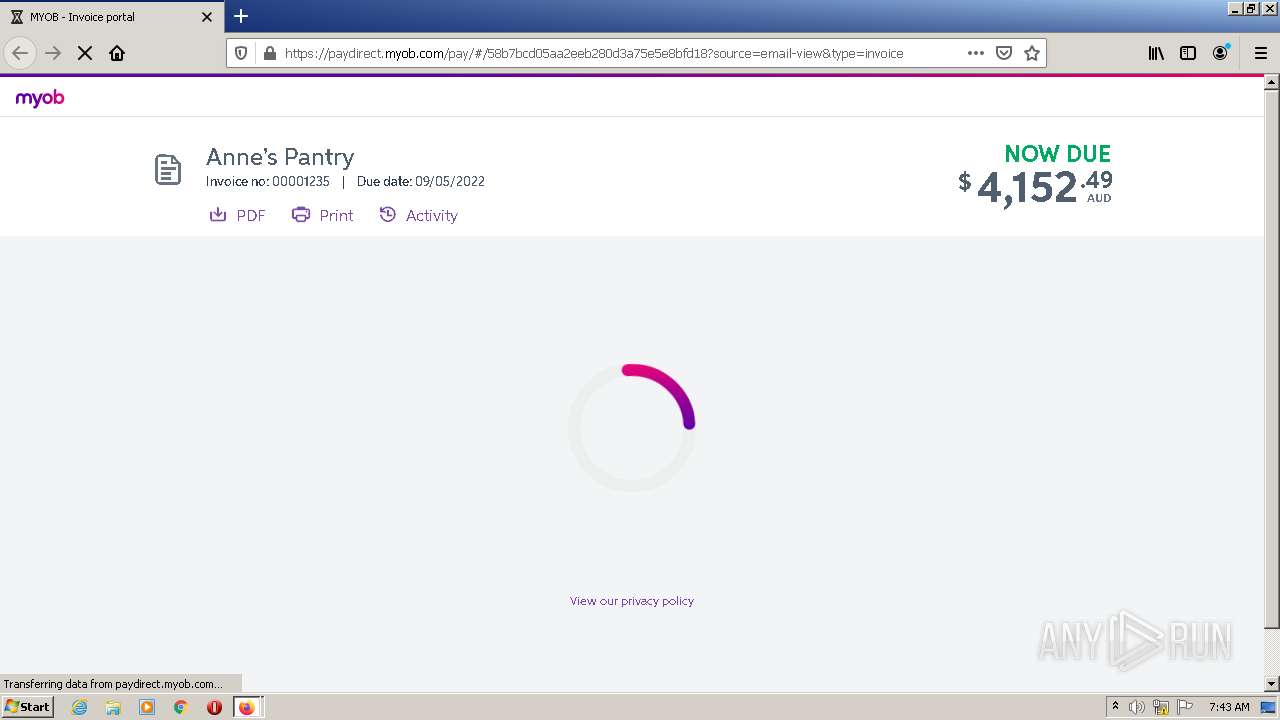Open File Explorer from taskbar
Viewport: 1280px width, 720px height.
pyautogui.click(x=113, y=707)
